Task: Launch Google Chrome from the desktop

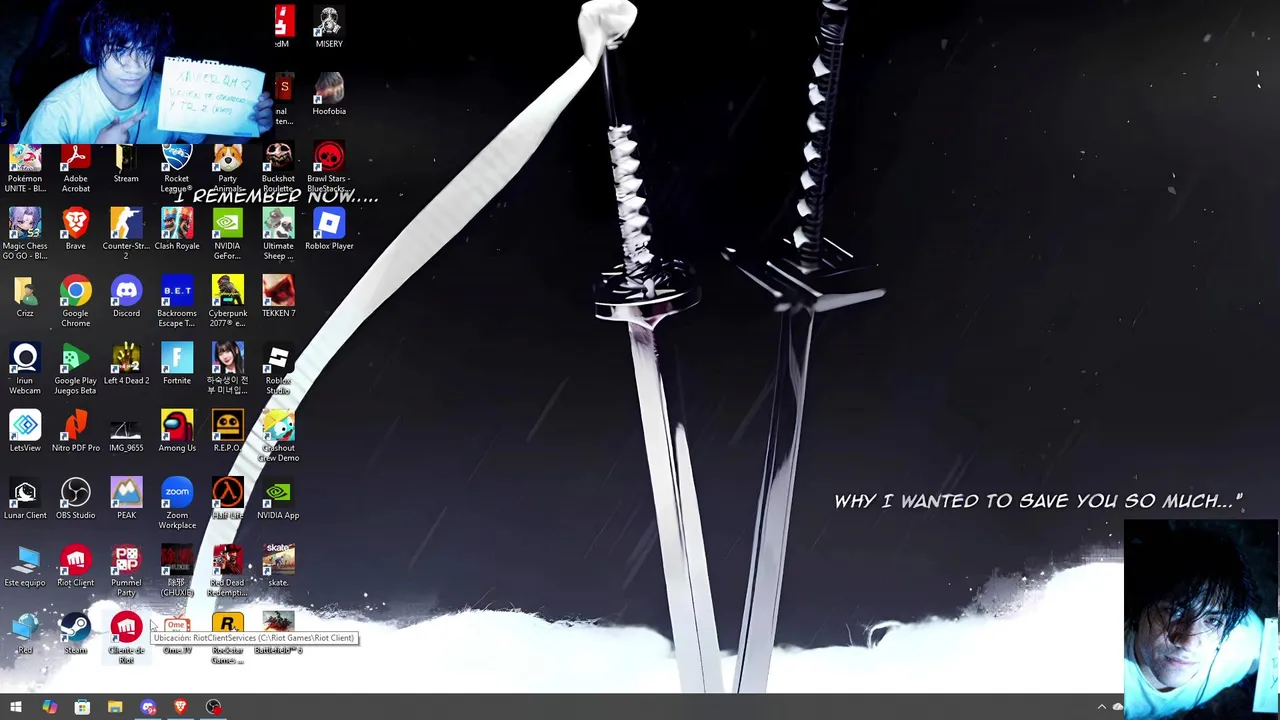Action: (x=75, y=302)
